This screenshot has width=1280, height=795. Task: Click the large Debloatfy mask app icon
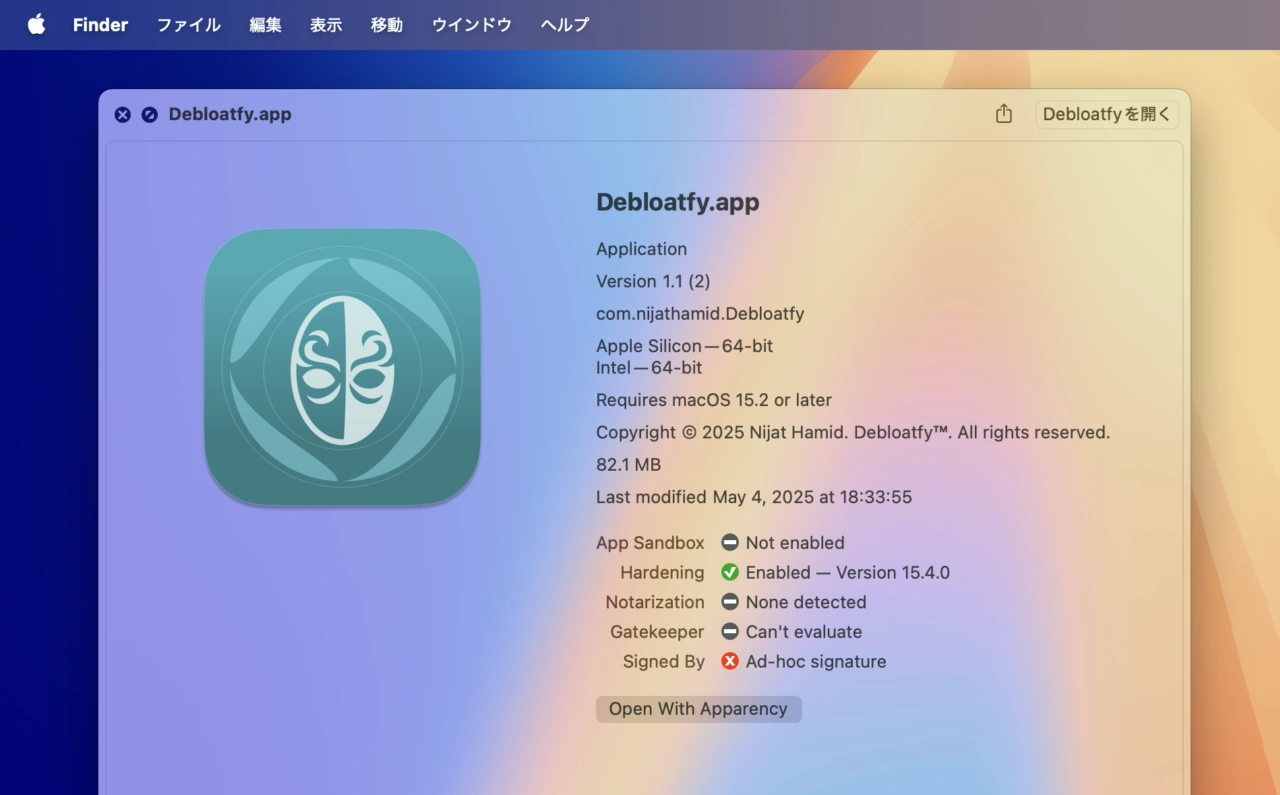[342, 367]
